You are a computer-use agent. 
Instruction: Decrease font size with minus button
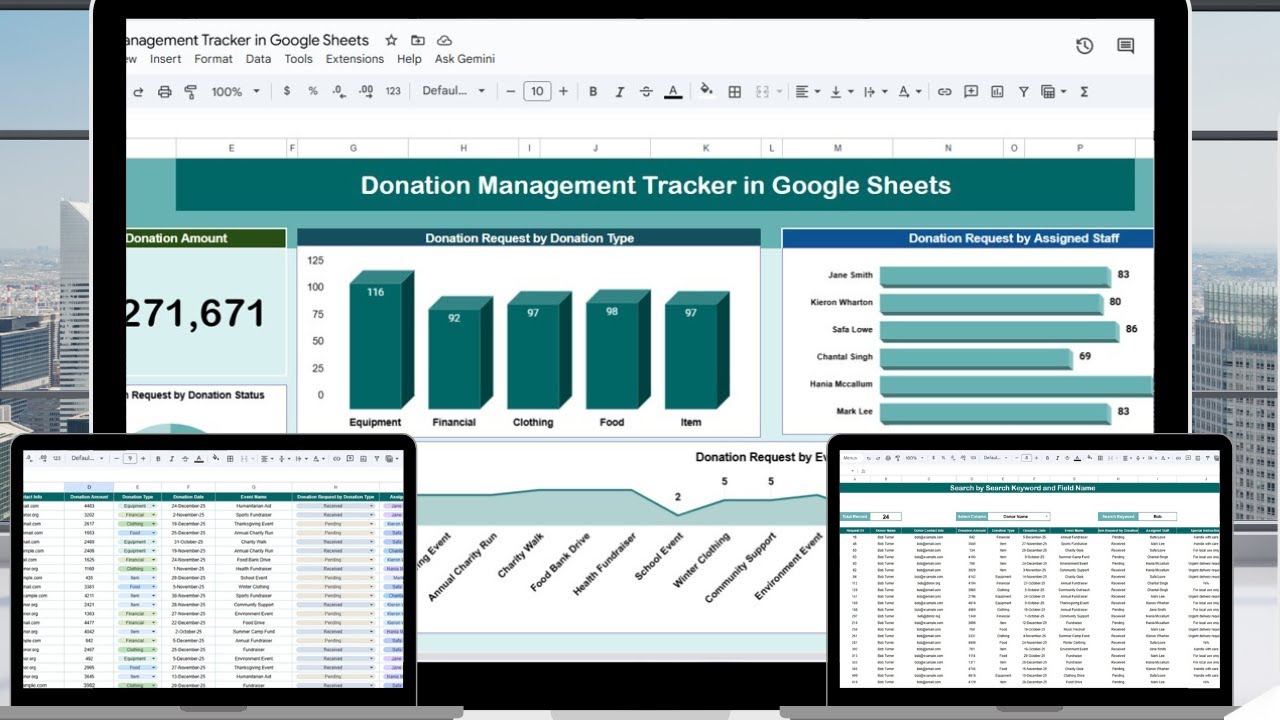click(x=511, y=91)
